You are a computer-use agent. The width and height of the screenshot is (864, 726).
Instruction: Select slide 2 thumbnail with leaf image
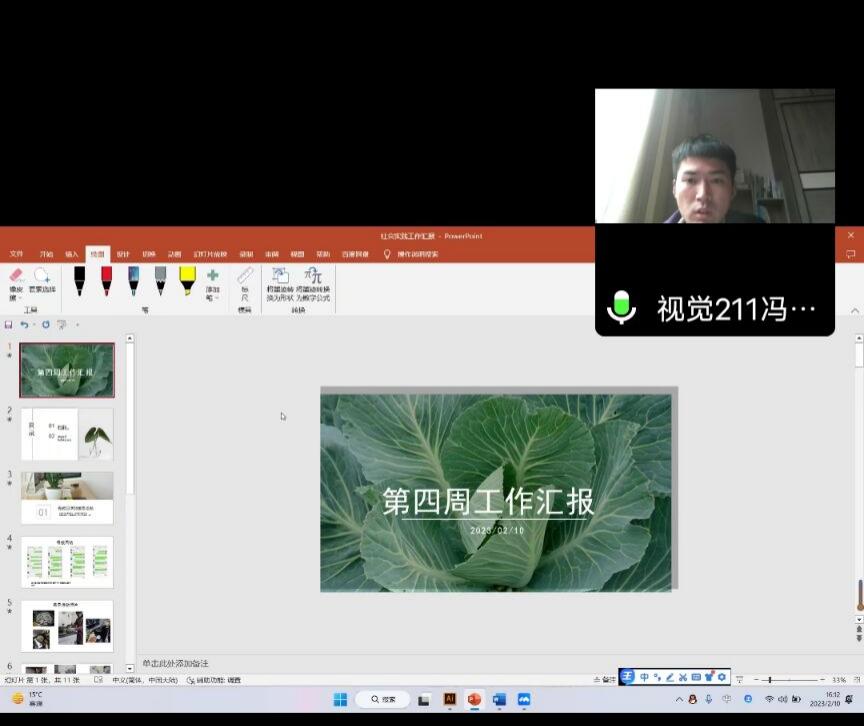click(67, 434)
